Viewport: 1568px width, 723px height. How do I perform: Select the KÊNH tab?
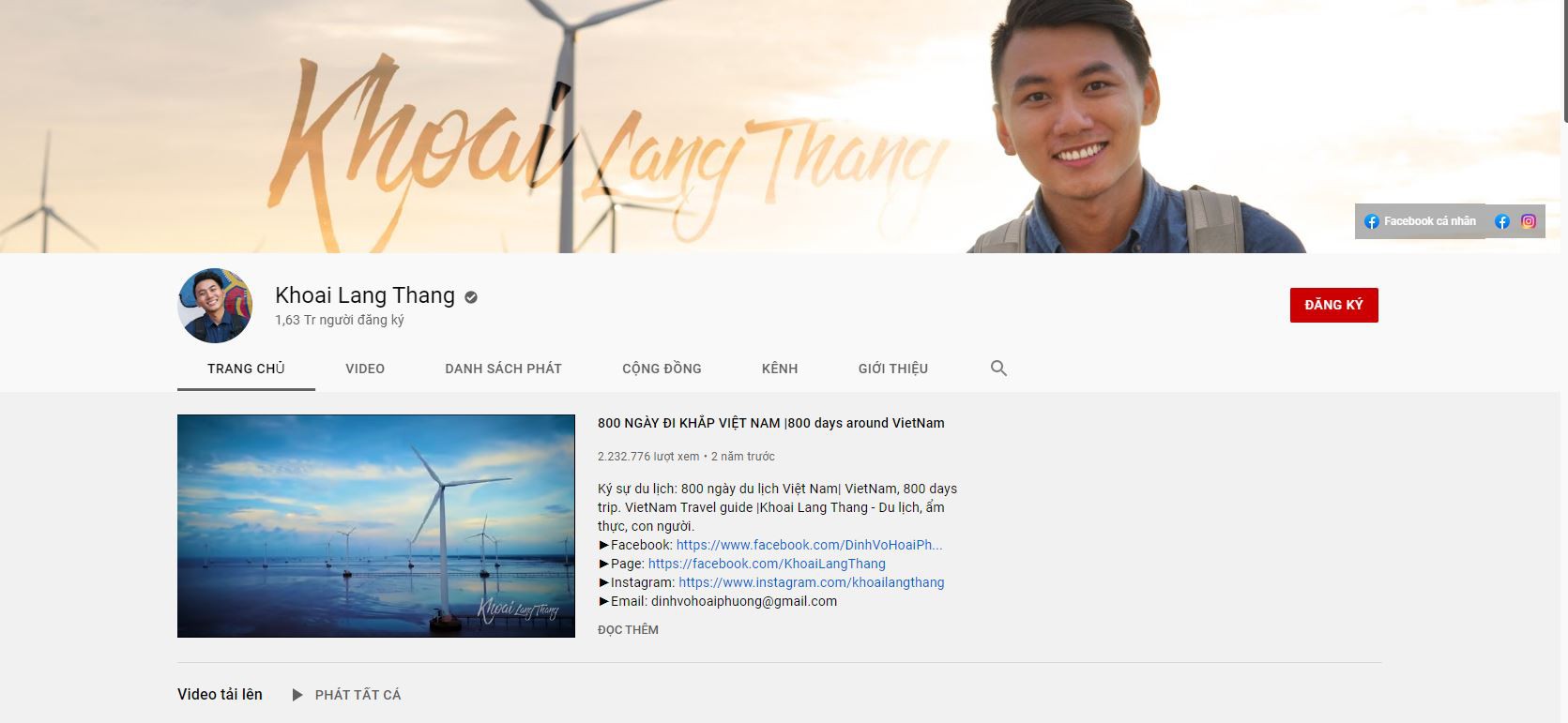point(780,369)
